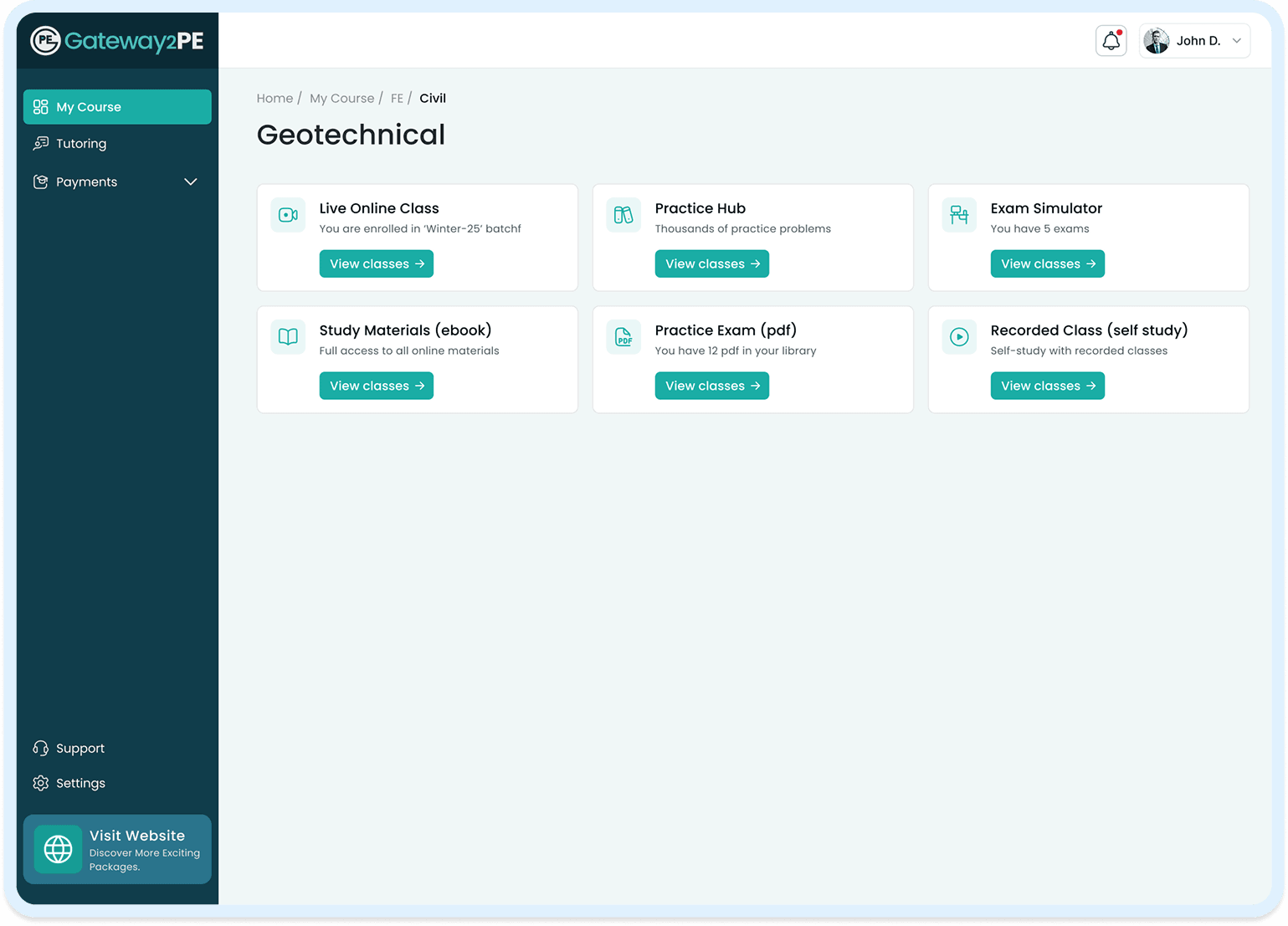Screen dimensions: 1288x926
Task: Click John D.'s profile avatar
Action: tap(1156, 40)
